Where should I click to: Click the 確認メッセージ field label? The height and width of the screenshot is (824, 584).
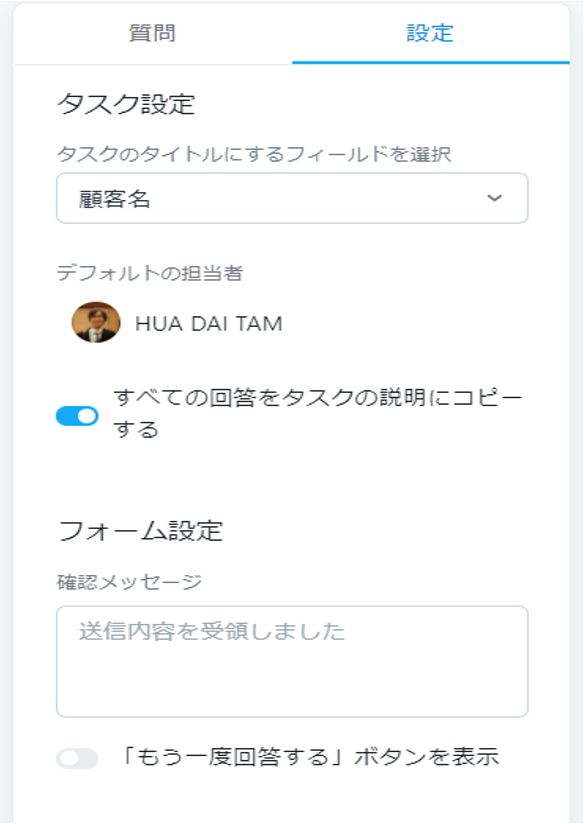pos(129,582)
